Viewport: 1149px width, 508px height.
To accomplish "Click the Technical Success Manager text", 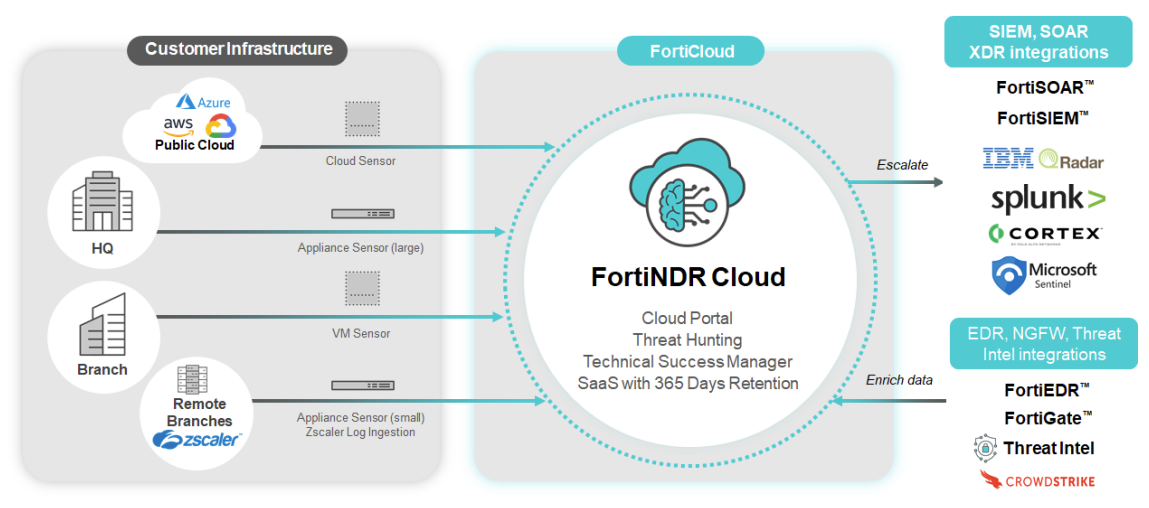I will point(687,361).
